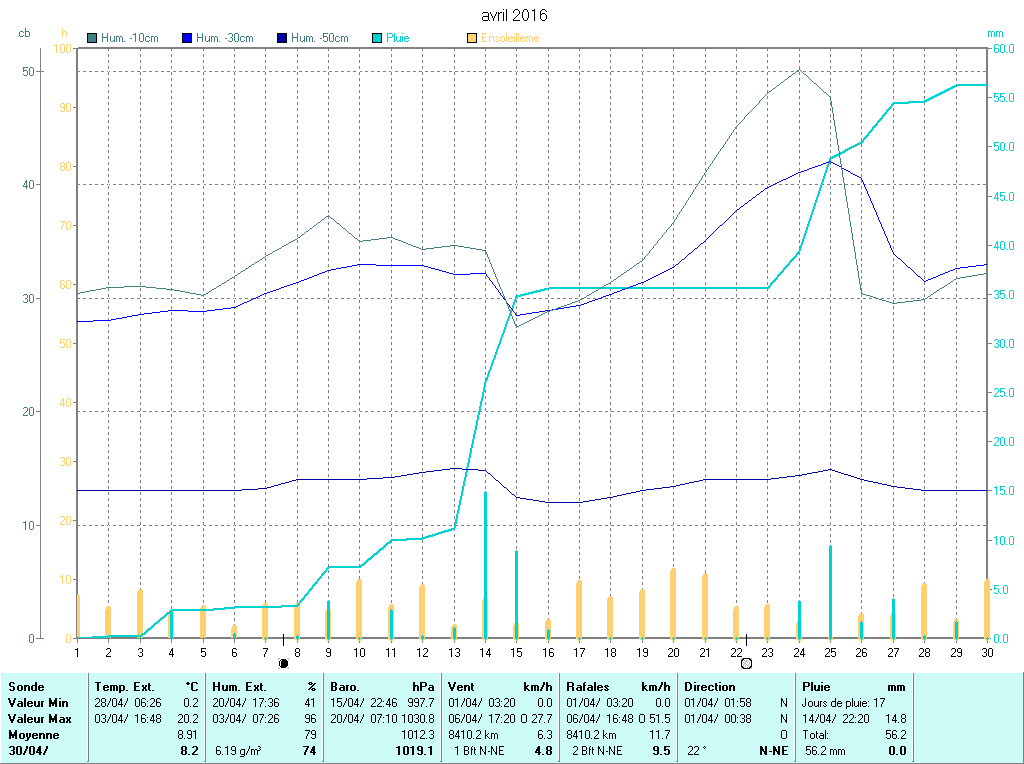Click day 1 on the x-axis
1024x764 pixels.
point(77,652)
